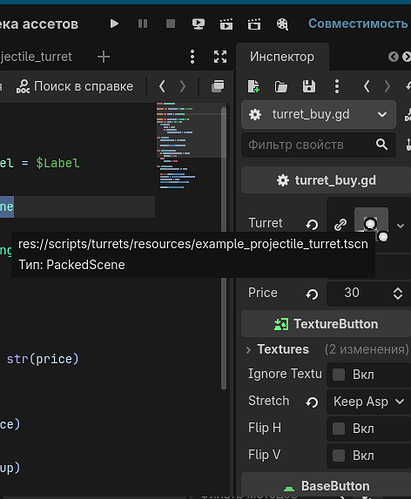Make the script editor floating
Screen dimensions: 411x499
(x=218, y=86)
